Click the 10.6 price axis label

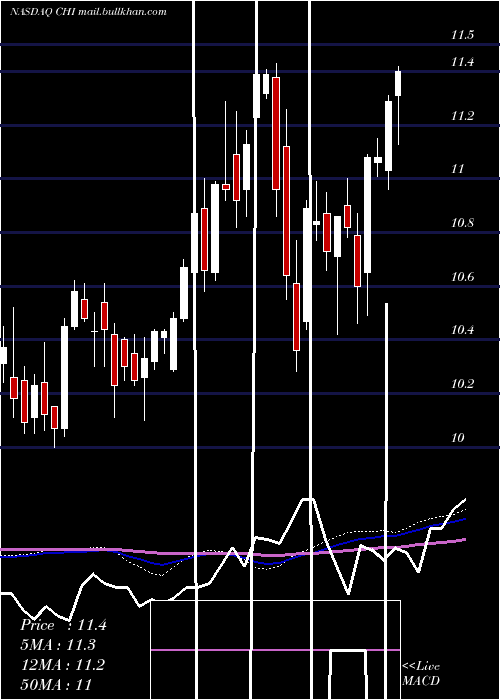pos(462,277)
